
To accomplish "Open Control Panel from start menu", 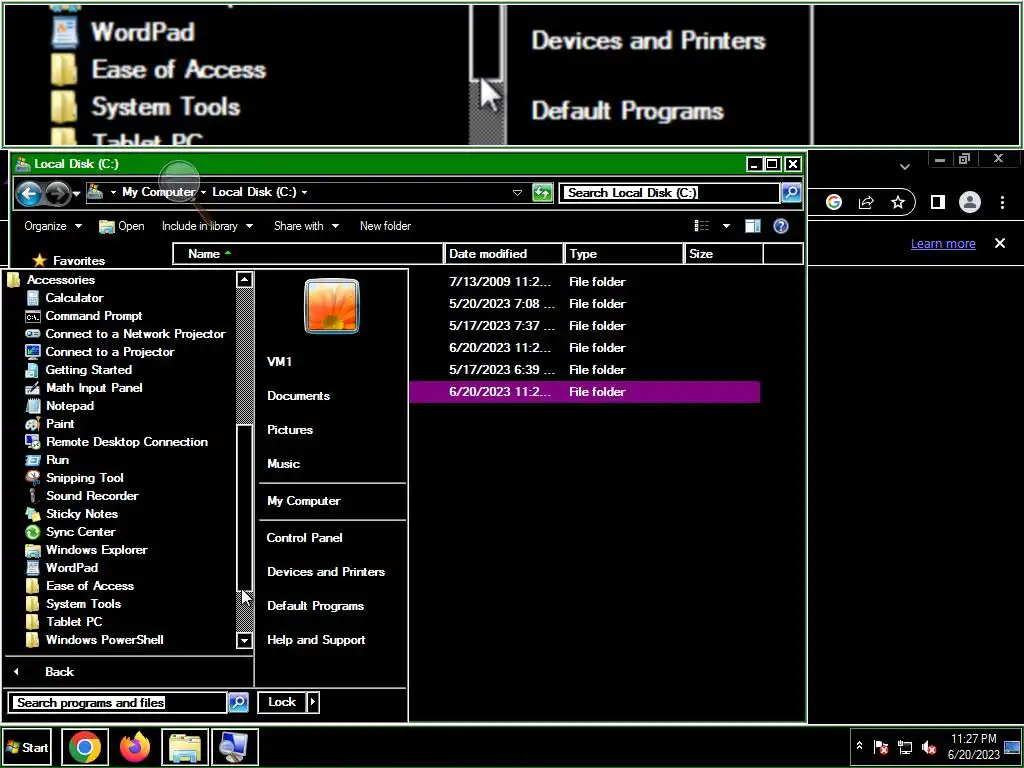I will (x=304, y=537).
